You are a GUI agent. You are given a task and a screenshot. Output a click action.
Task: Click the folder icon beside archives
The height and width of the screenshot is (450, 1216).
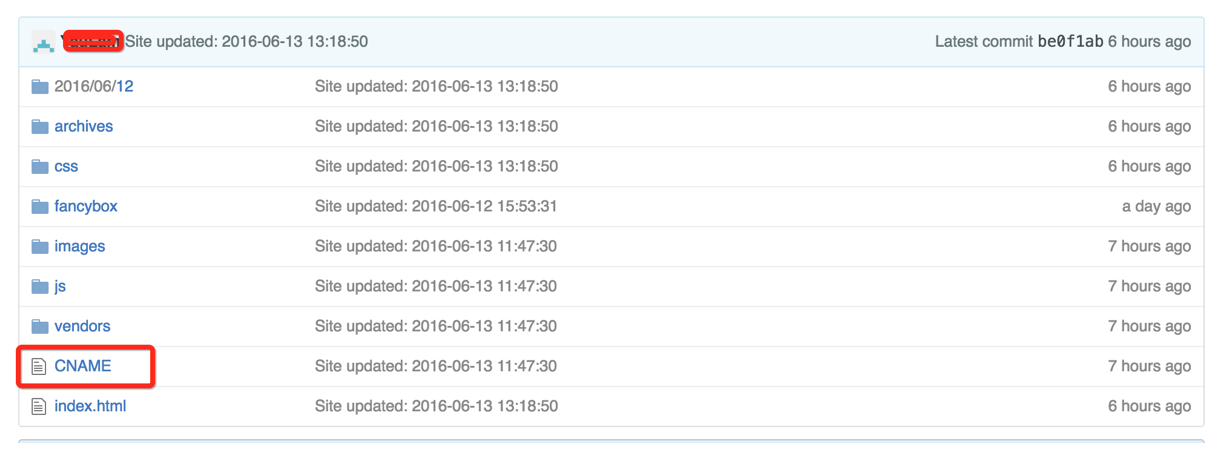(x=40, y=127)
